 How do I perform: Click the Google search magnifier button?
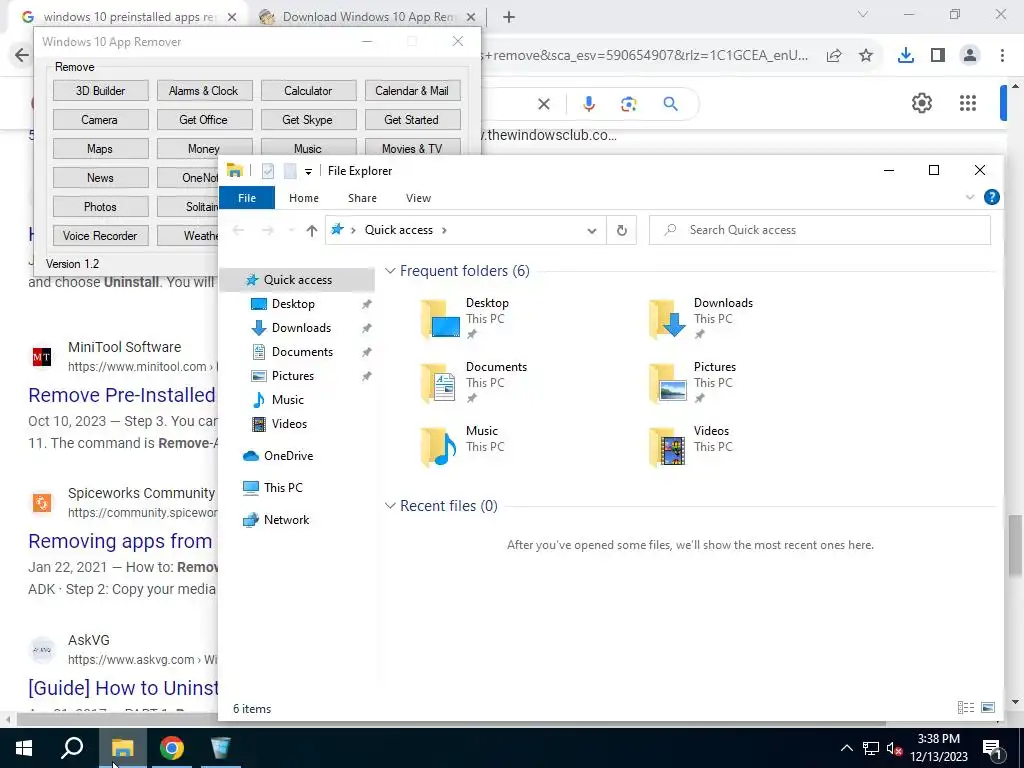pyautogui.click(x=671, y=104)
